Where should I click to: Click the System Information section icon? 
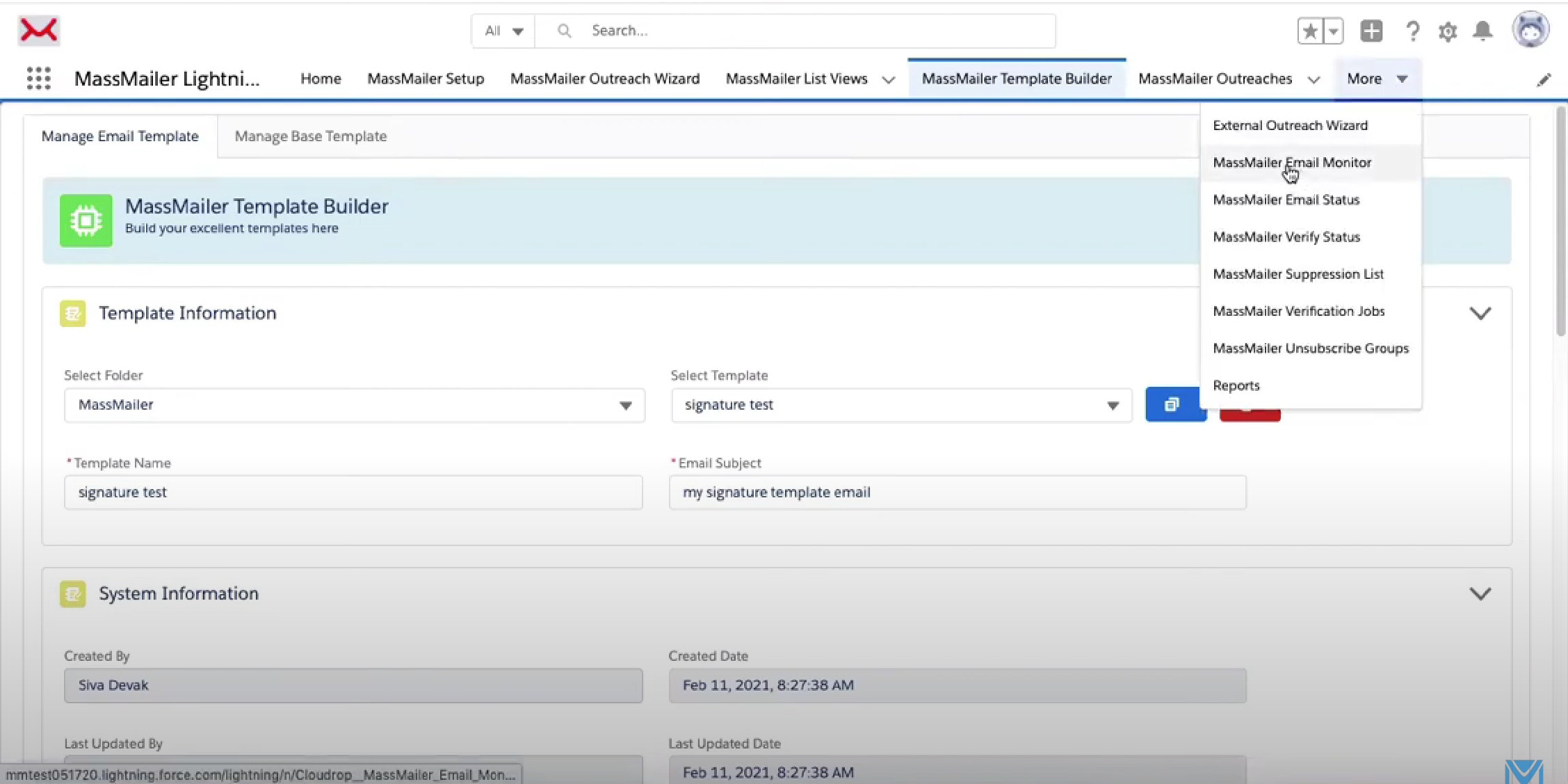click(x=73, y=594)
